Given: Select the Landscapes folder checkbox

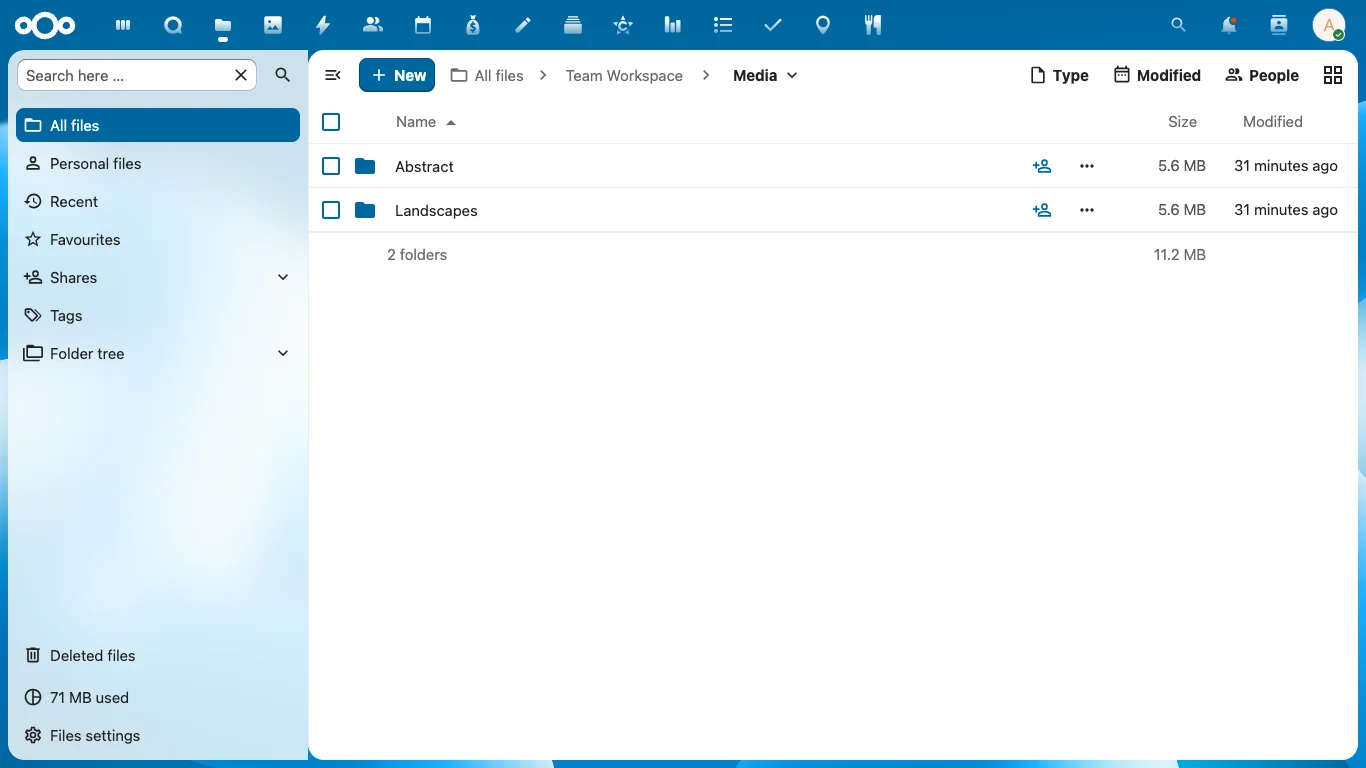Looking at the screenshot, I should (331, 210).
